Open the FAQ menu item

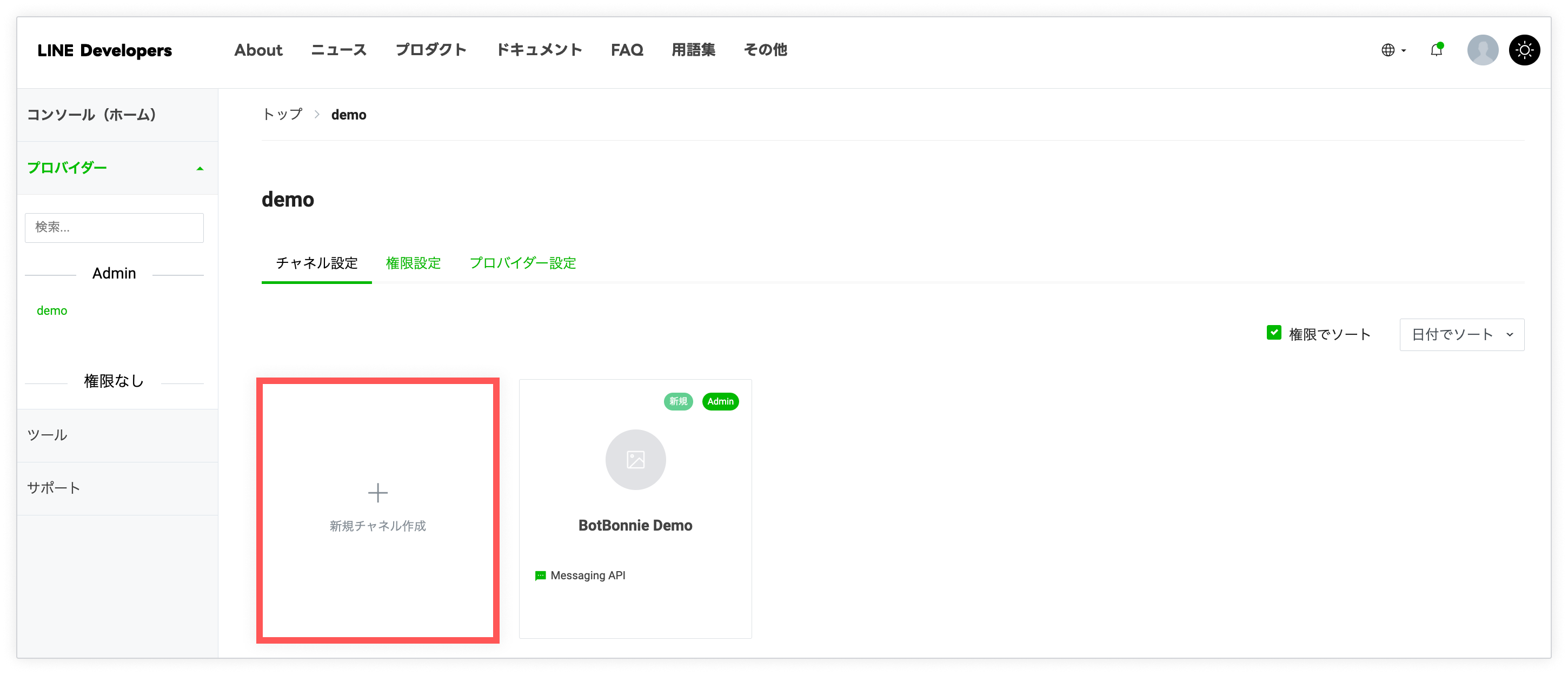(627, 50)
